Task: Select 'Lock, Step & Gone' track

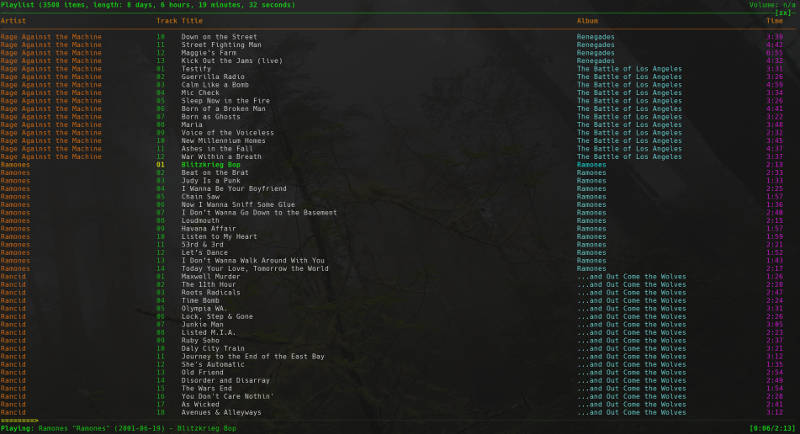Action: coord(217,316)
